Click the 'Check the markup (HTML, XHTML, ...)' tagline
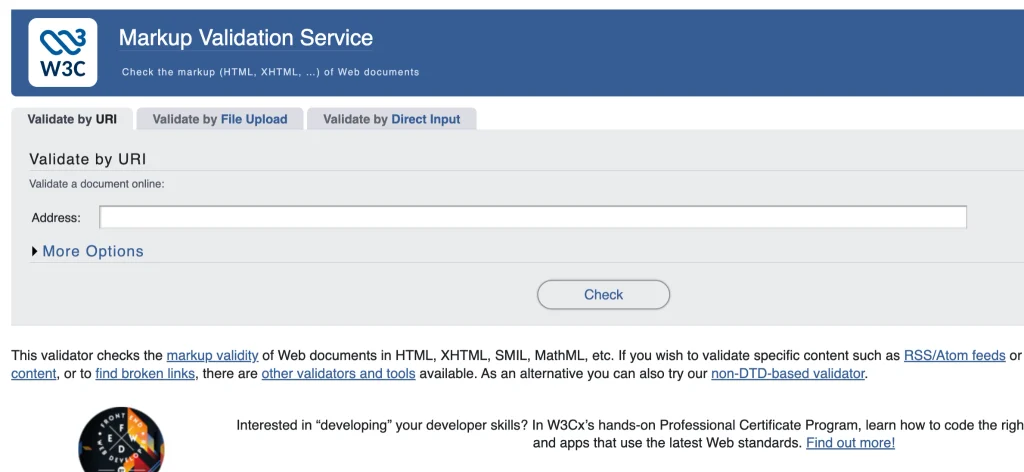 [270, 72]
